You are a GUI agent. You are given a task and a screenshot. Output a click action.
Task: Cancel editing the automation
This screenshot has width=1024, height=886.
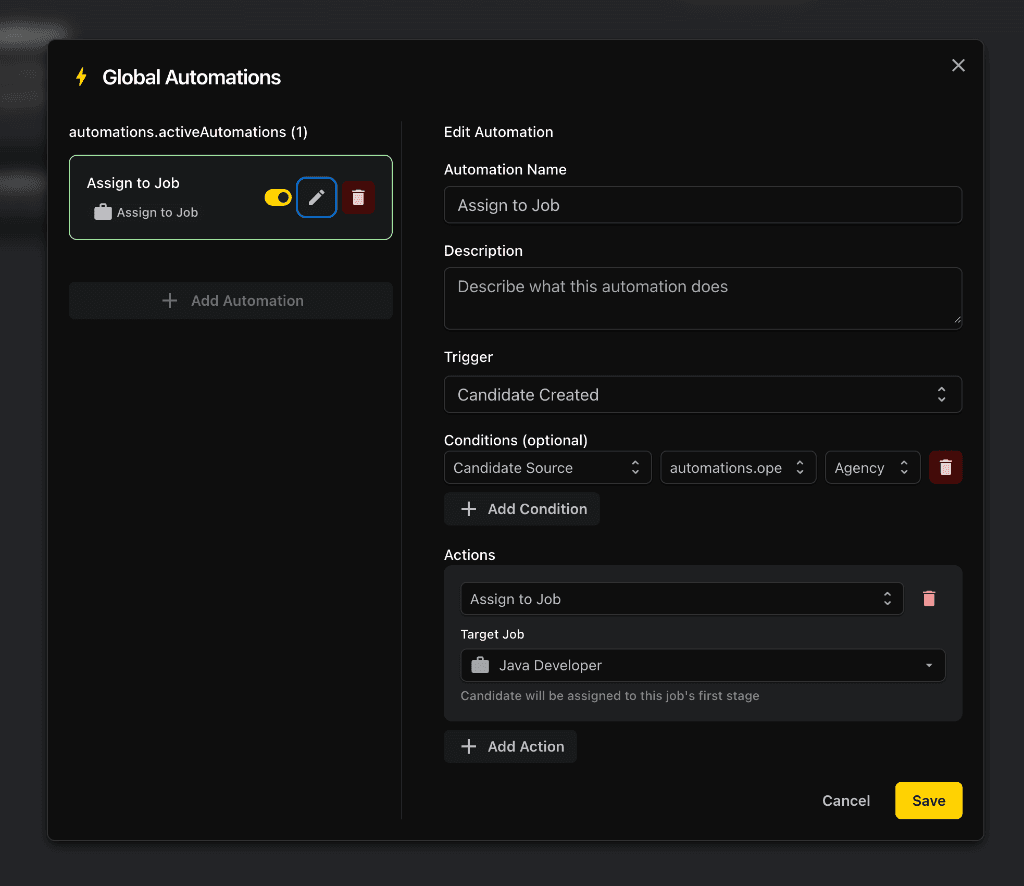pos(845,800)
